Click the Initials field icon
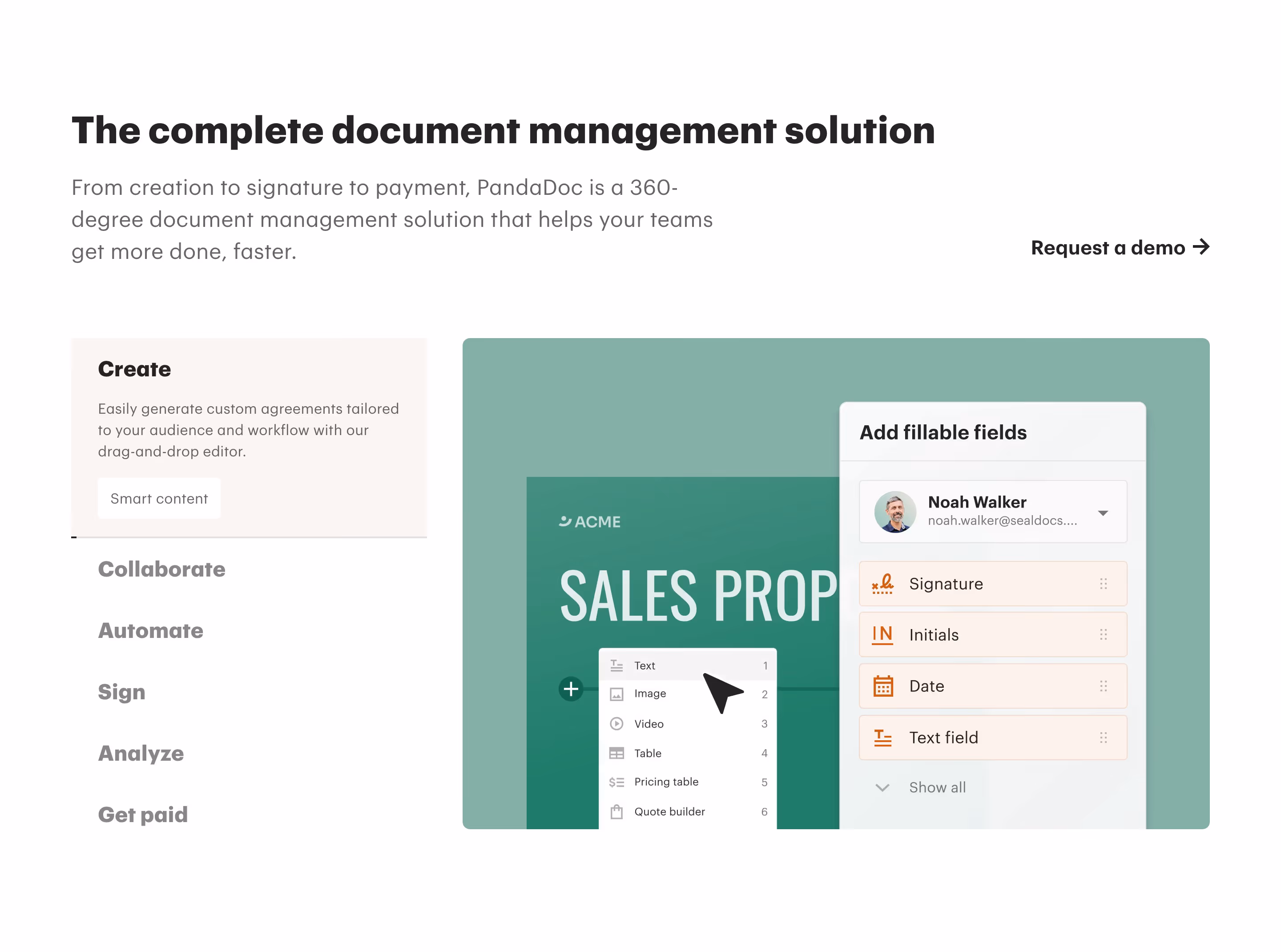This screenshot has width=1281, height=952. [x=882, y=634]
